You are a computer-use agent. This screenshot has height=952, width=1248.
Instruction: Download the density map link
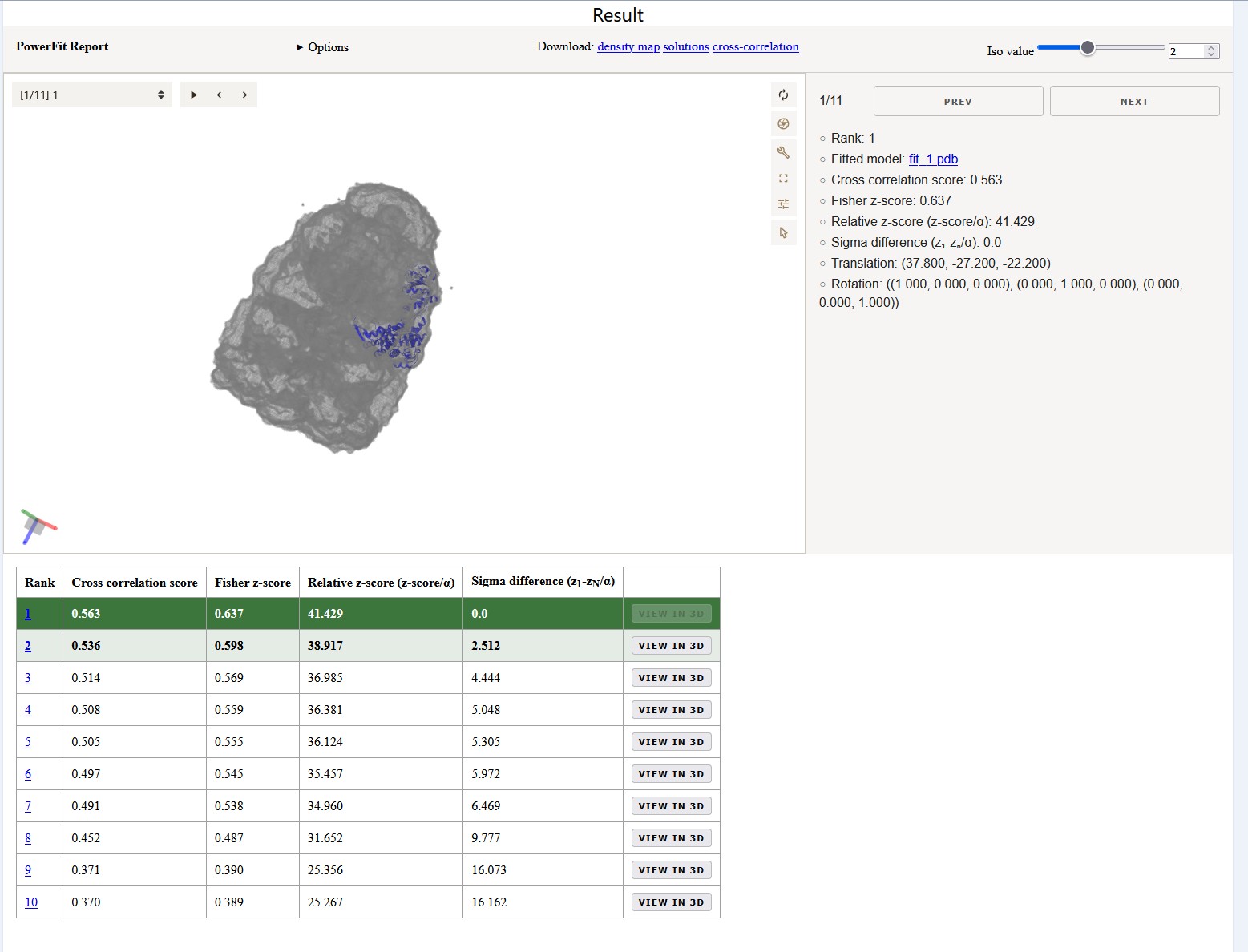(628, 46)
